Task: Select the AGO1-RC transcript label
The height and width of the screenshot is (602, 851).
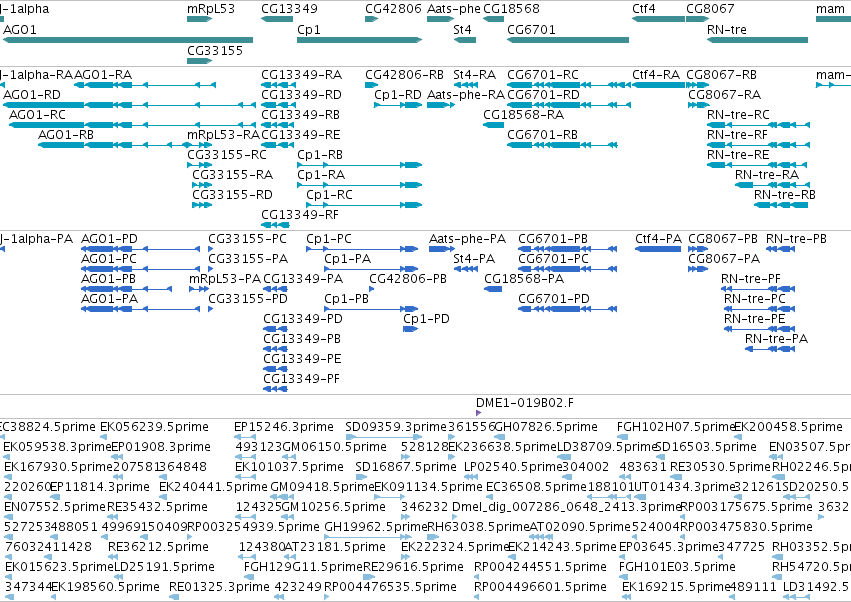Action: [x=37, y=115]
